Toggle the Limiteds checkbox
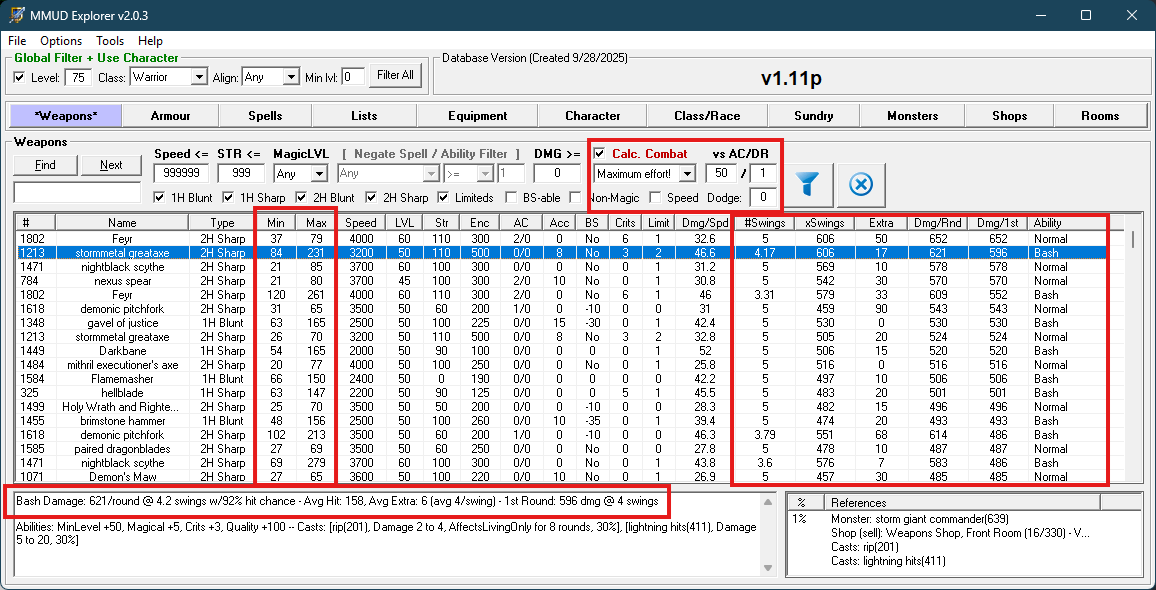This screenshot has width=1156, height=590. click(x=444, y=198)
